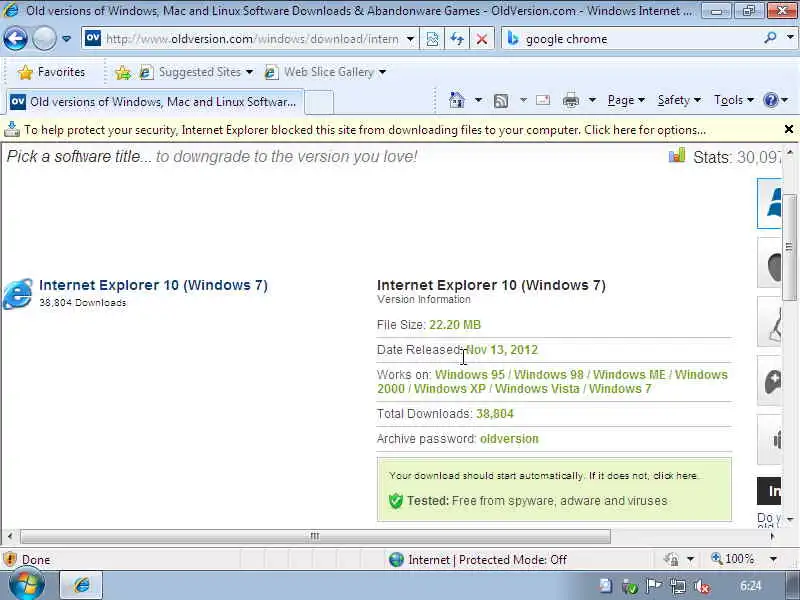The width and height of the screenshot is (800, 600).
Task: Click the Internet Explorer logo icon
Action: (x=18, y=293)
